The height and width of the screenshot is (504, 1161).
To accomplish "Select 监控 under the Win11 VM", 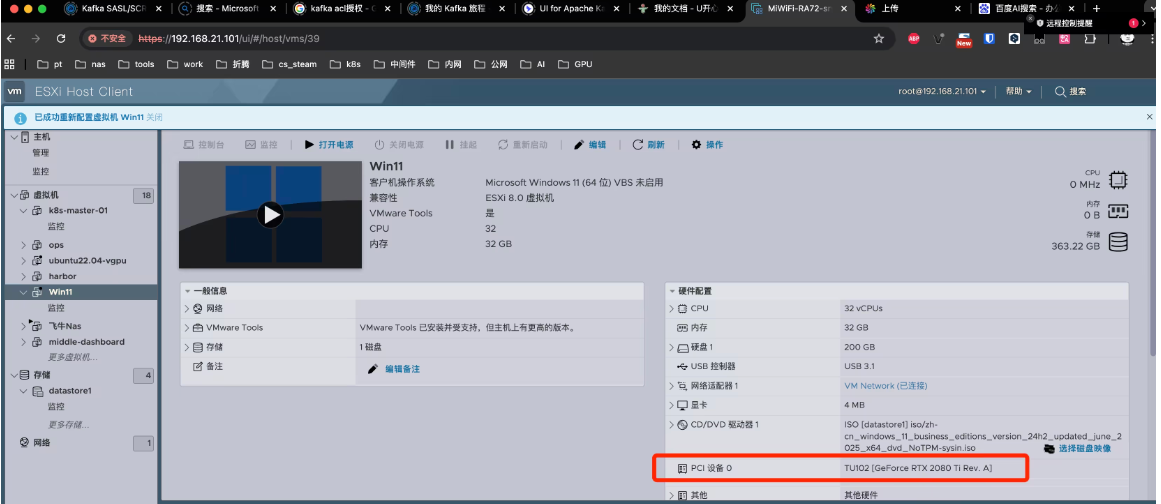I will (x=56, y=308).
